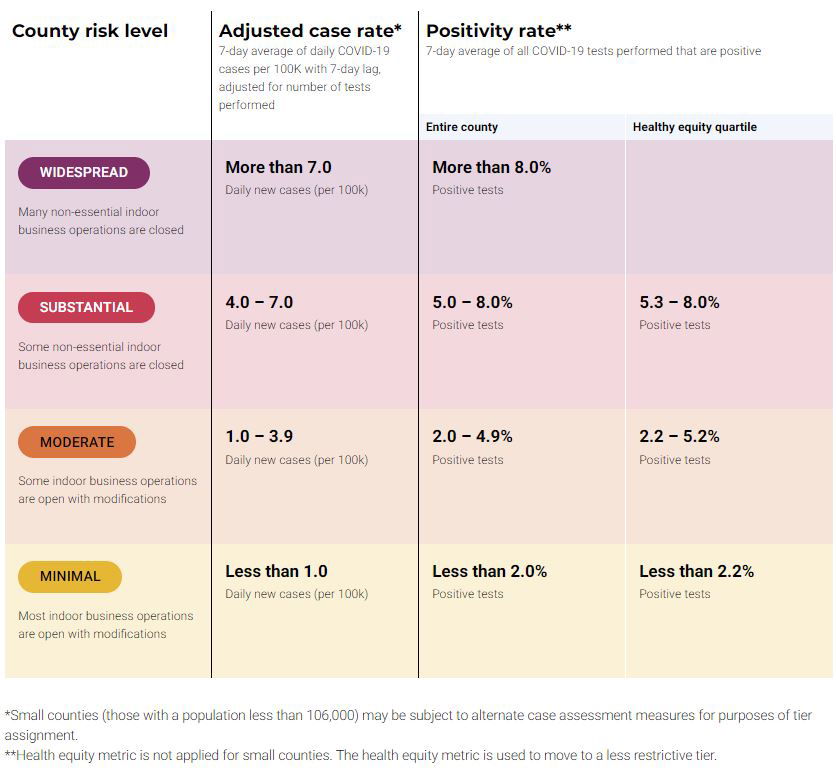This screenshot has height=774, width=836.
Task: Select the 4.0 – 7.0 case rate value
Action: pyautogui.click(x=259, y=302)
